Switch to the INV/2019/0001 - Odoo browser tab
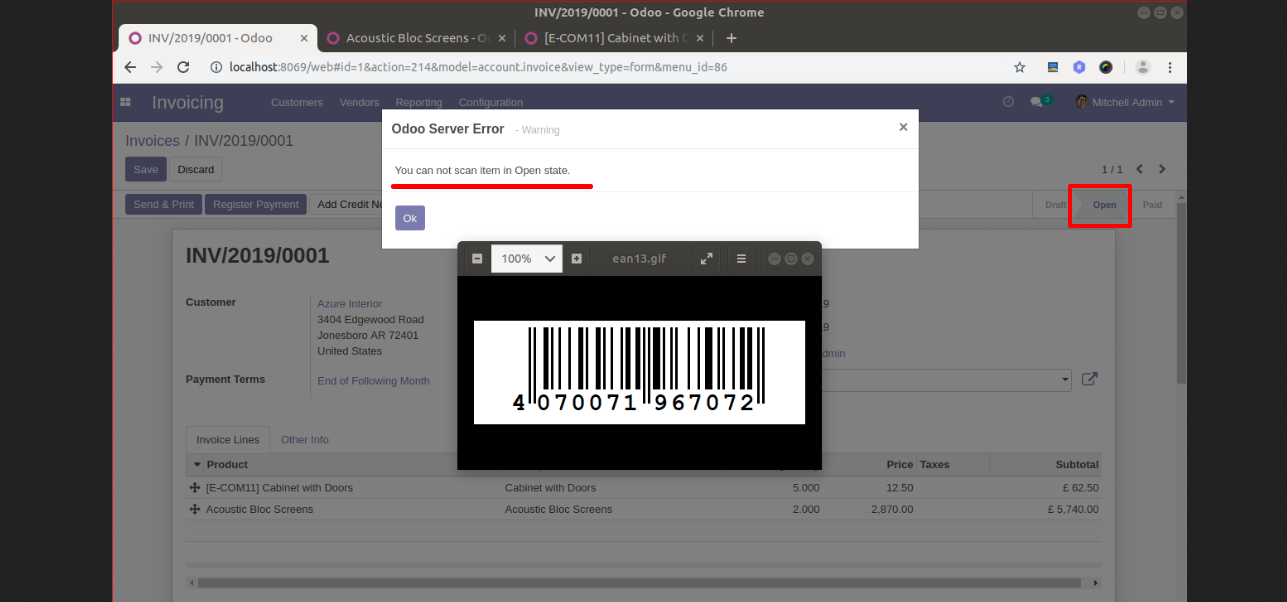1287x602 pixels. [x=216, y=38]
